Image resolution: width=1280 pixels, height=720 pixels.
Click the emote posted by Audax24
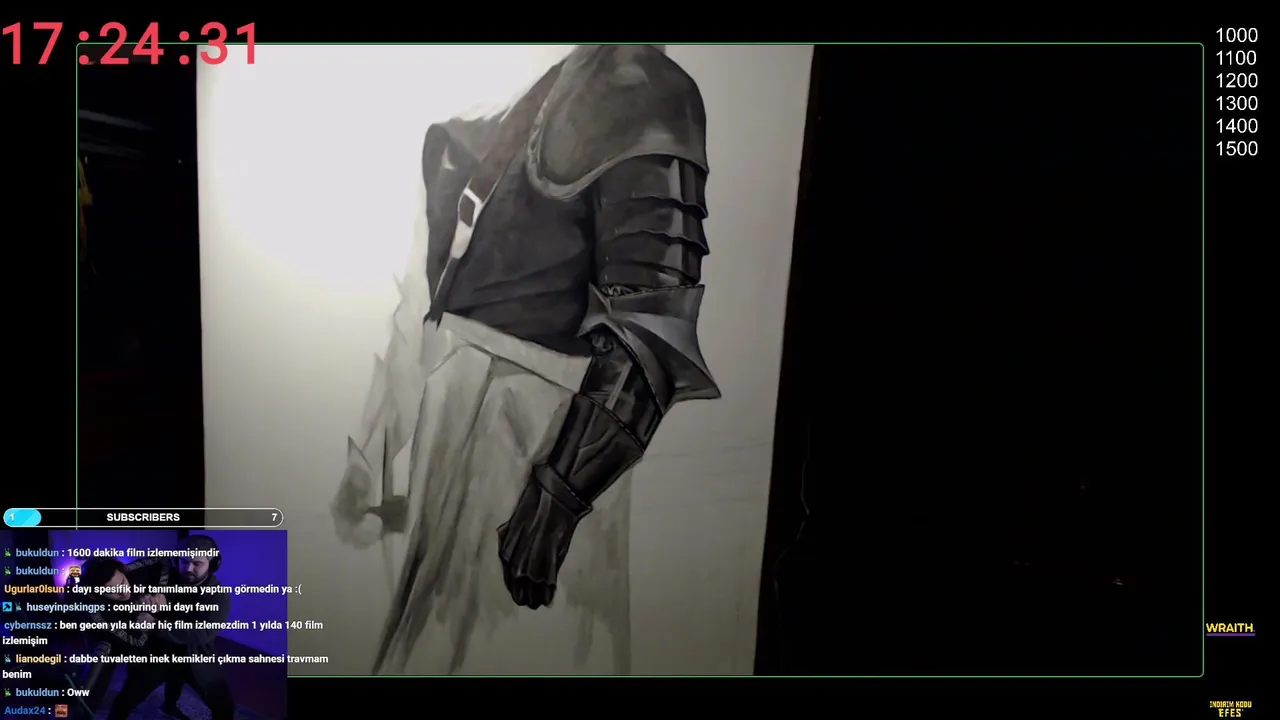pyautogui.click(x=61, y=711)
